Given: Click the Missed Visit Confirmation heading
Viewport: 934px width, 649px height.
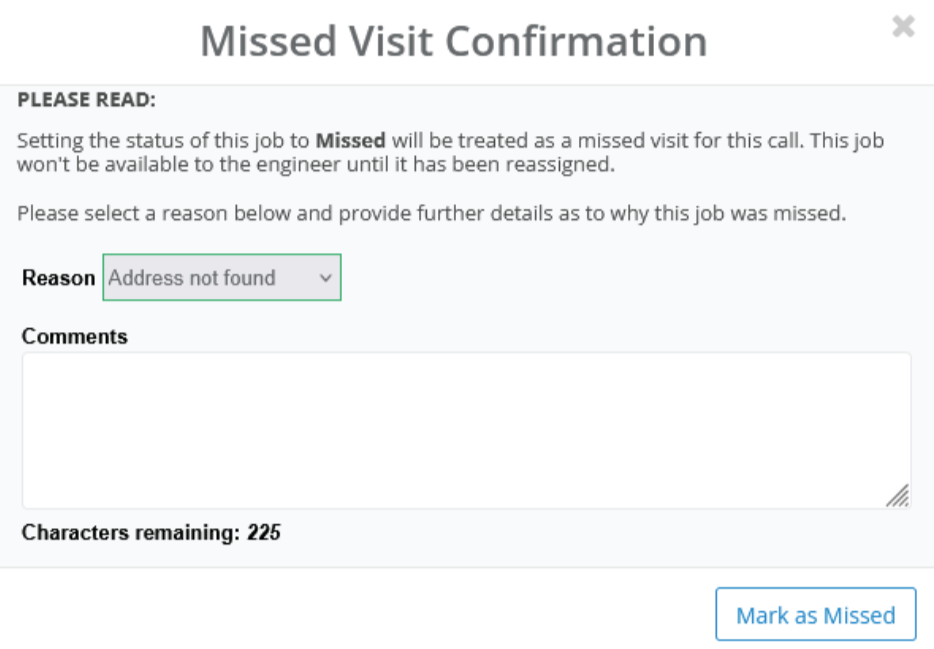Looking at the screenshot, I should click(453, 41).
